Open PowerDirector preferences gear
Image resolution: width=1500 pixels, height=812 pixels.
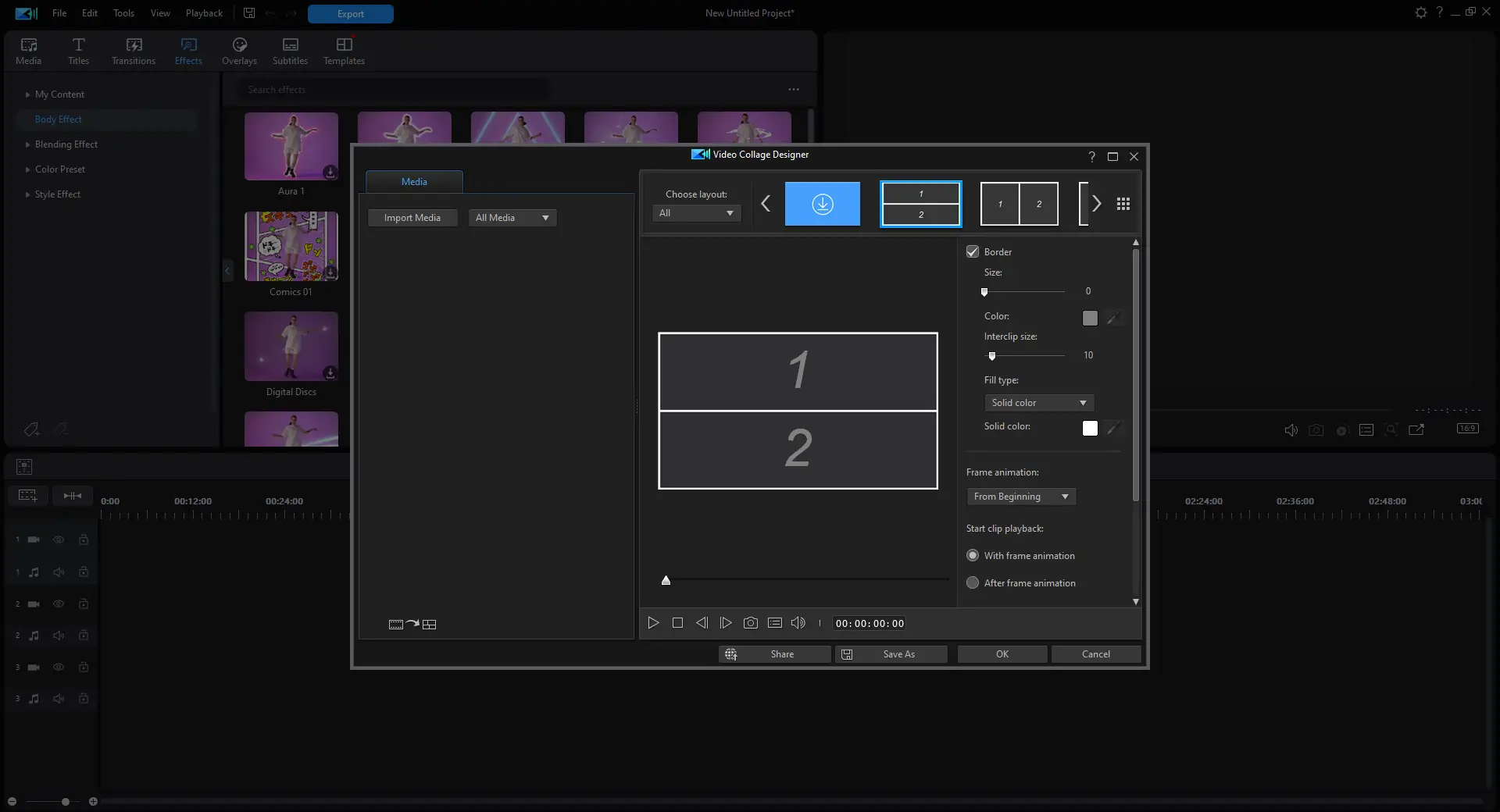[1420, 12]
